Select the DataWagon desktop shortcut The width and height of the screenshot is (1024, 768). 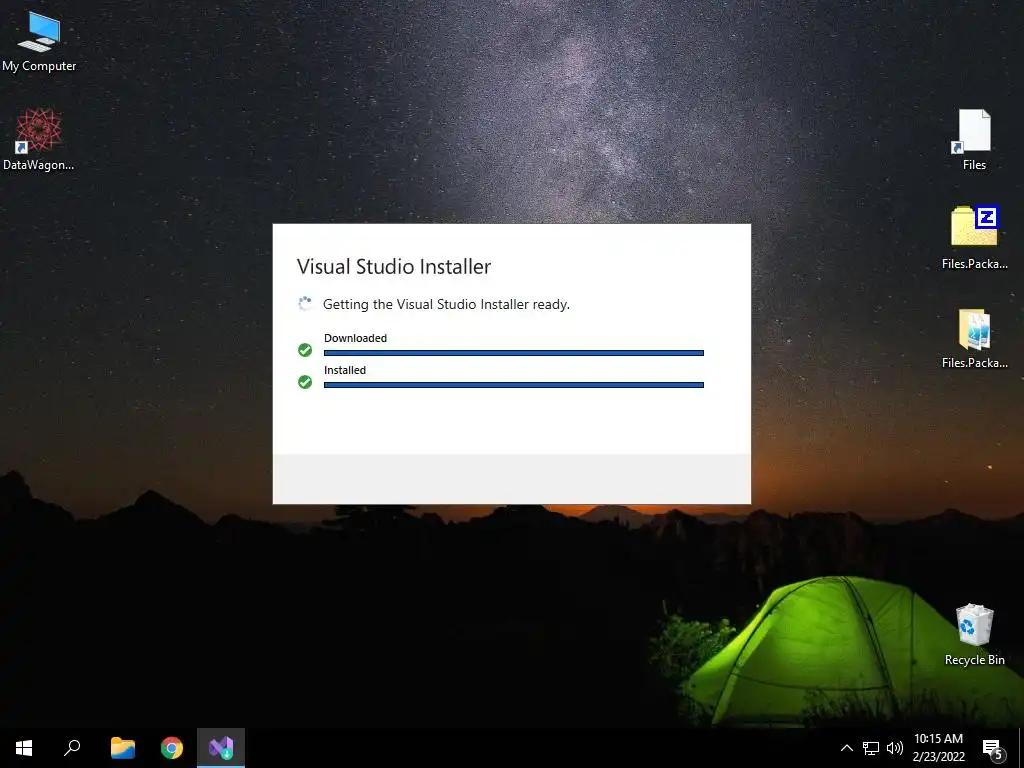(x=39, y=139)
